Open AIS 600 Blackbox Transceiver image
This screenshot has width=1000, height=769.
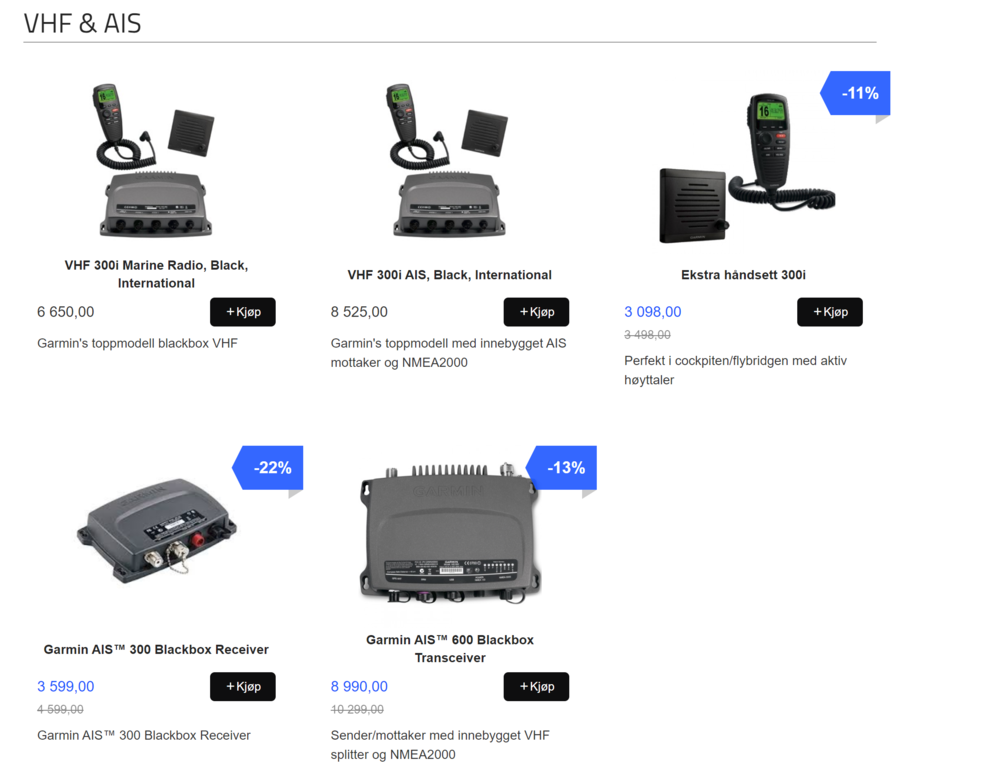point(450,534)
